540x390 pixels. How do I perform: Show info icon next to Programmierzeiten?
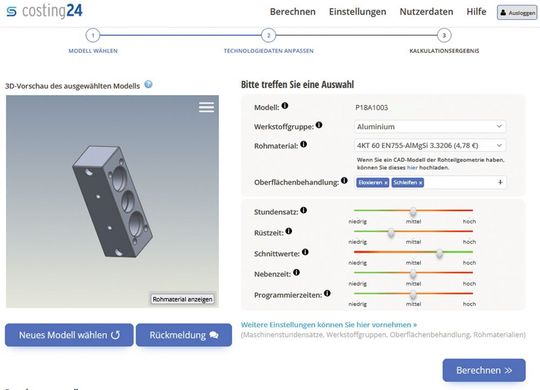[x=327, y=293]
